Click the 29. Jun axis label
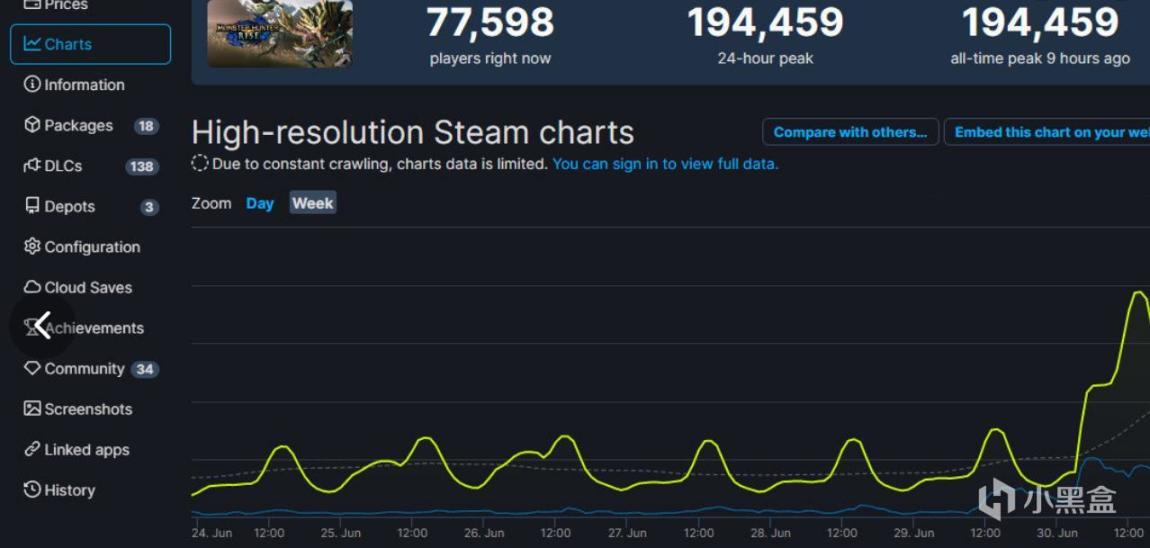The image size is (1150, 548). tap(913, 533)
